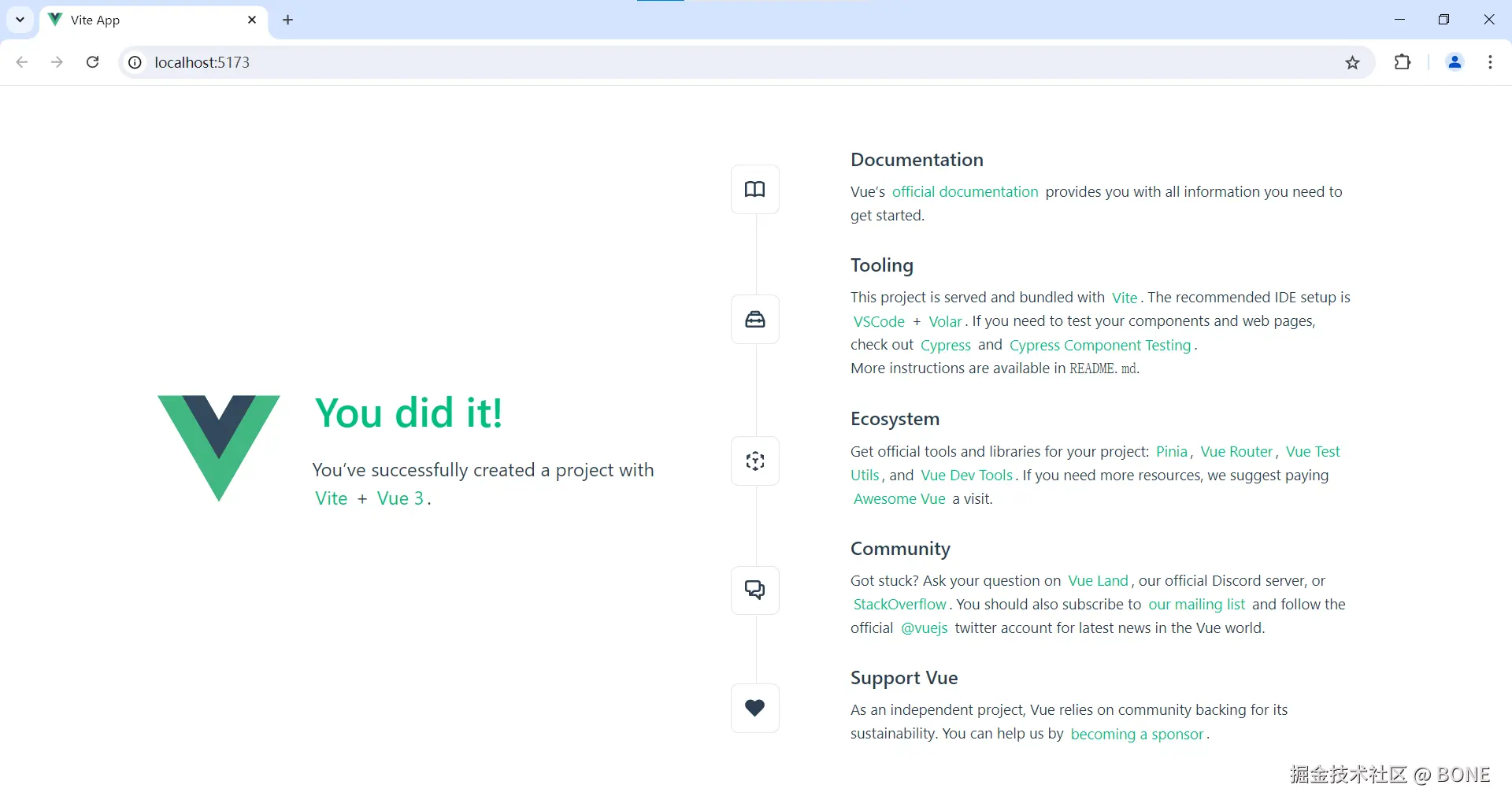Minimize the browser window

tap(1399, 20)
